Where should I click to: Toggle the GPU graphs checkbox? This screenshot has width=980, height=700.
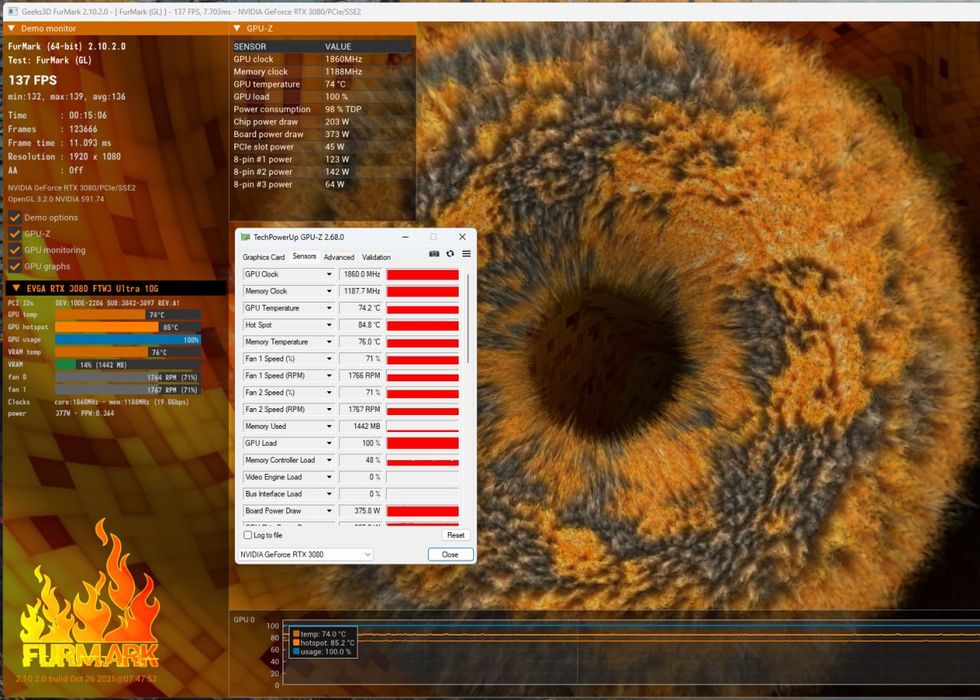click(x=15, y=266)
